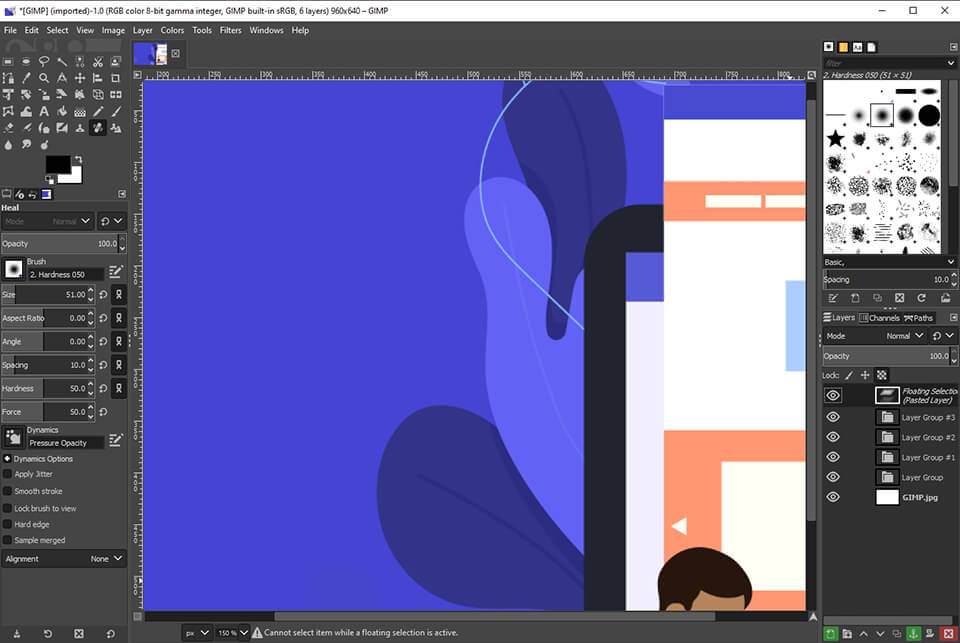Select the Blur/Sharpen droplet tool
960x643 pixels.
click(x=8, y=145)
